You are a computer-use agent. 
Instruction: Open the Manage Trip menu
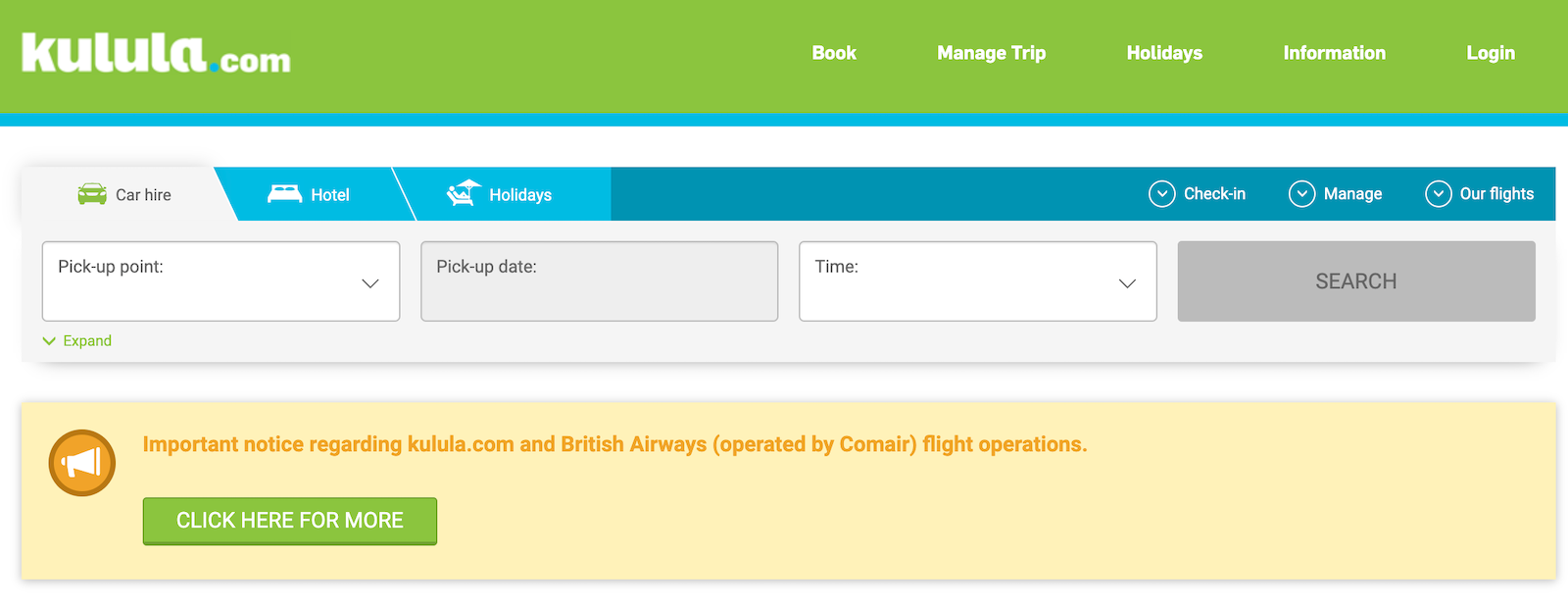point(991,53)
